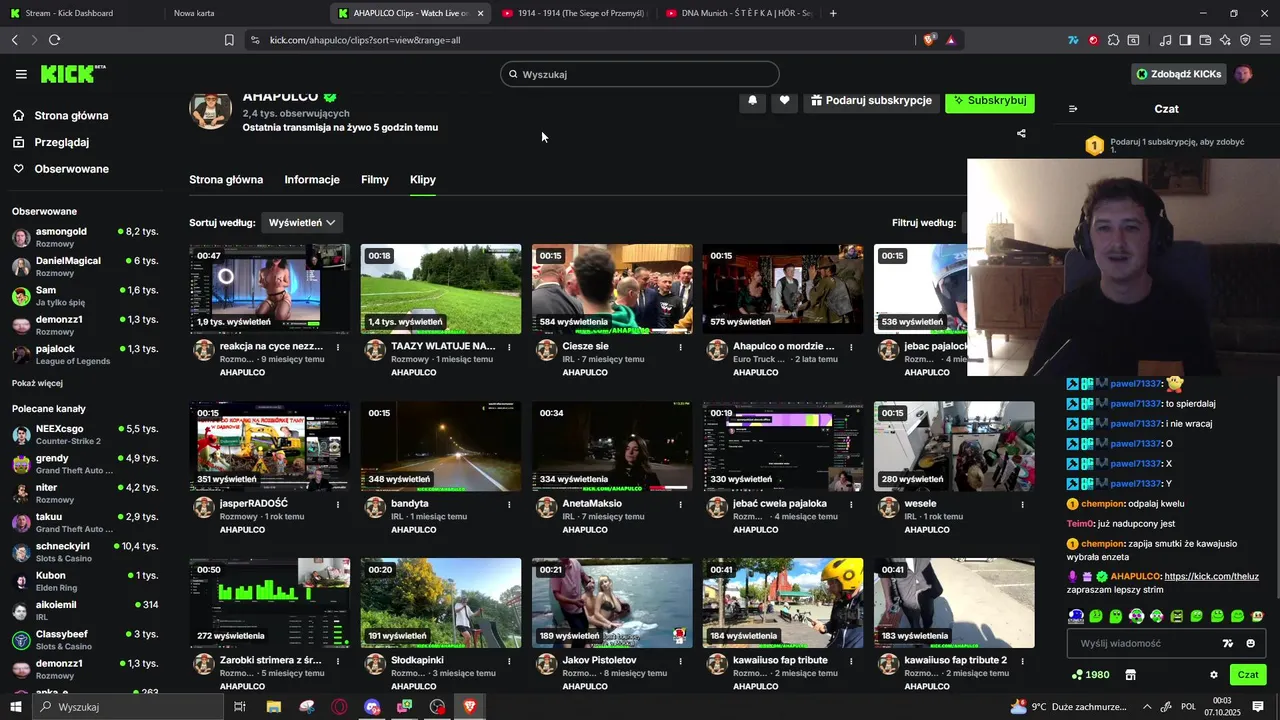Open the hamburger sidebar menu next to Kick logo
This screenshot has width=1280, height=720.
pyautogui.click(x=21, y=74)
